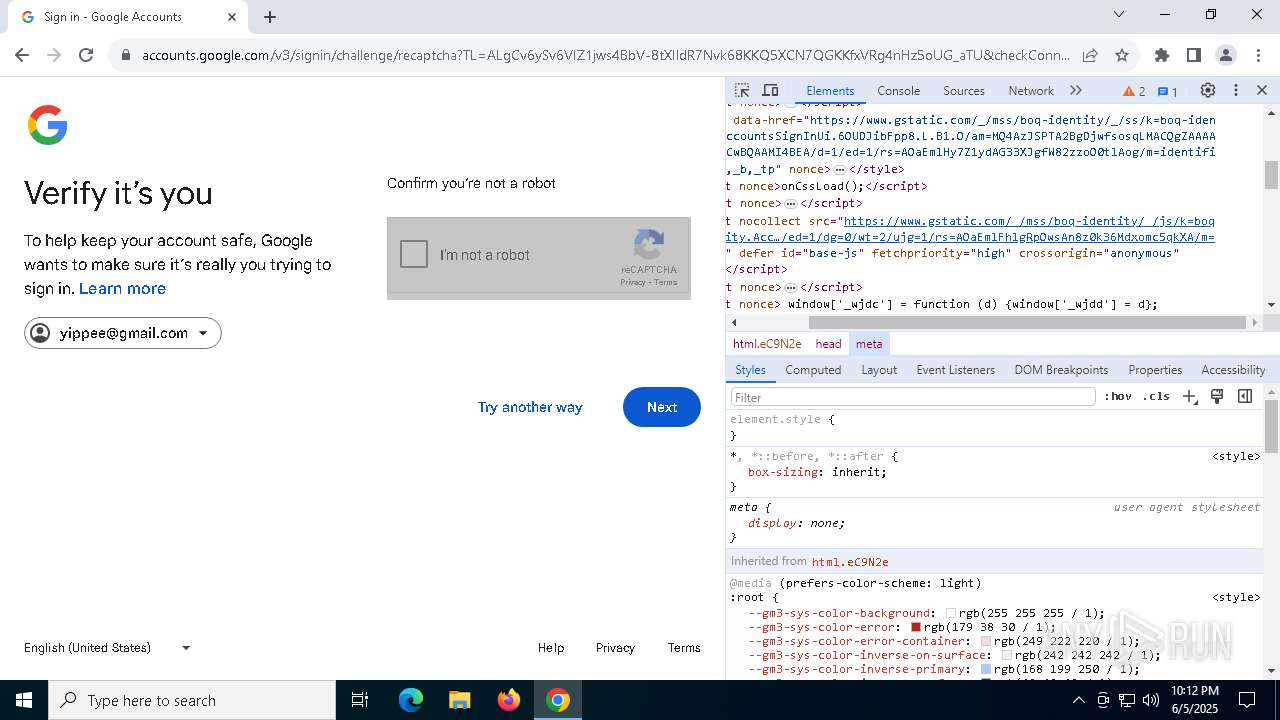Open Firefox from the taskbar
Image resolution: width=1280 pixels, height=720 pixels.
(x=509, y=700)
